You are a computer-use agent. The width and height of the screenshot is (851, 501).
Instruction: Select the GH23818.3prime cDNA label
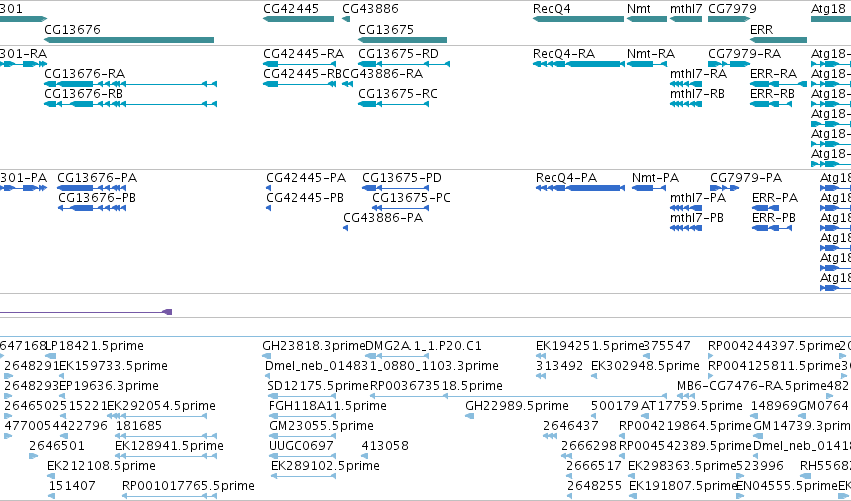coord(314,346)
